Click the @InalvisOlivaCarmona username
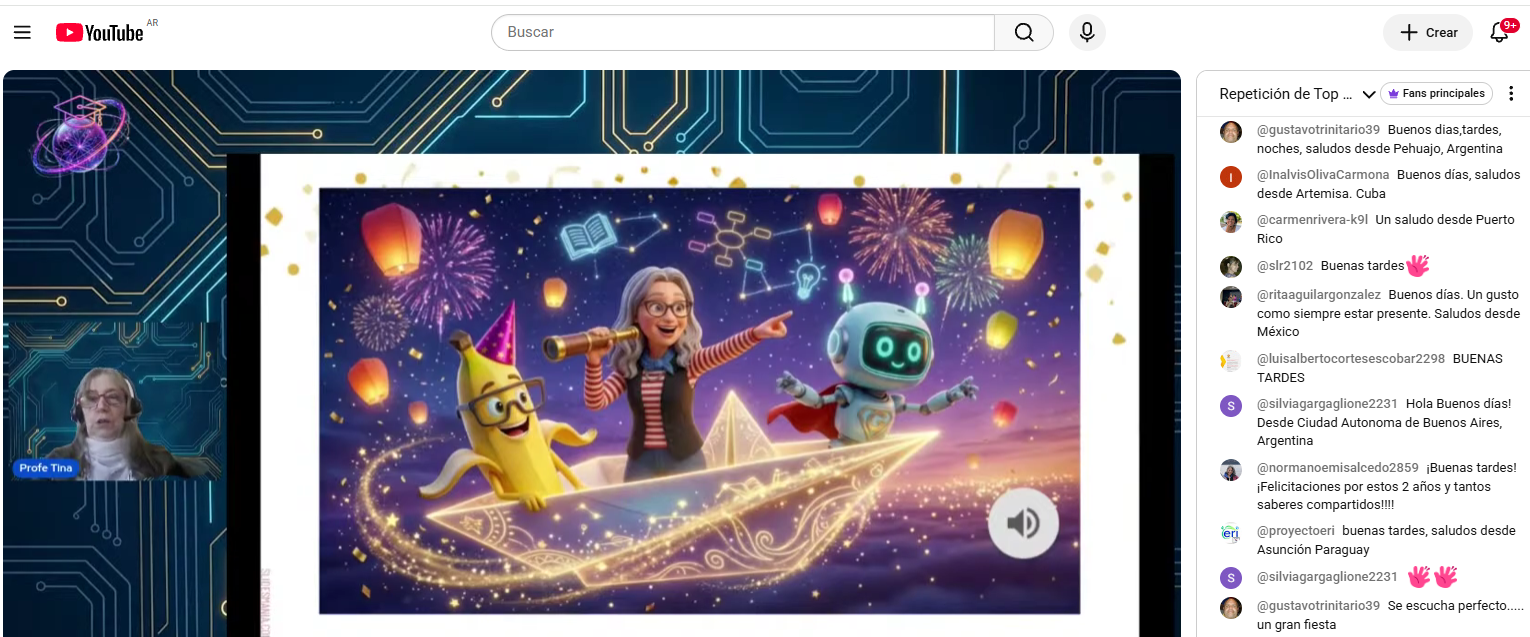The height and width of the screenshot is (637, 1530). [1323, 175]
